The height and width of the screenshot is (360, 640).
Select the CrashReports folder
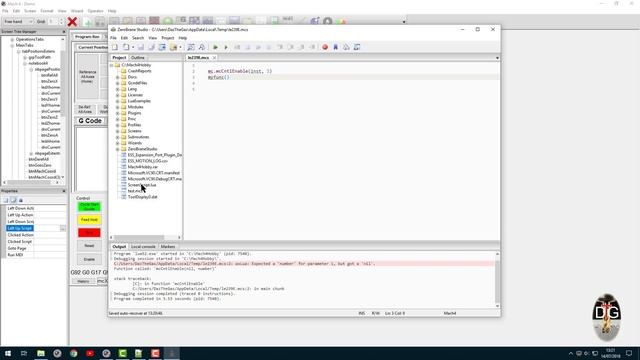click(139, 71)
